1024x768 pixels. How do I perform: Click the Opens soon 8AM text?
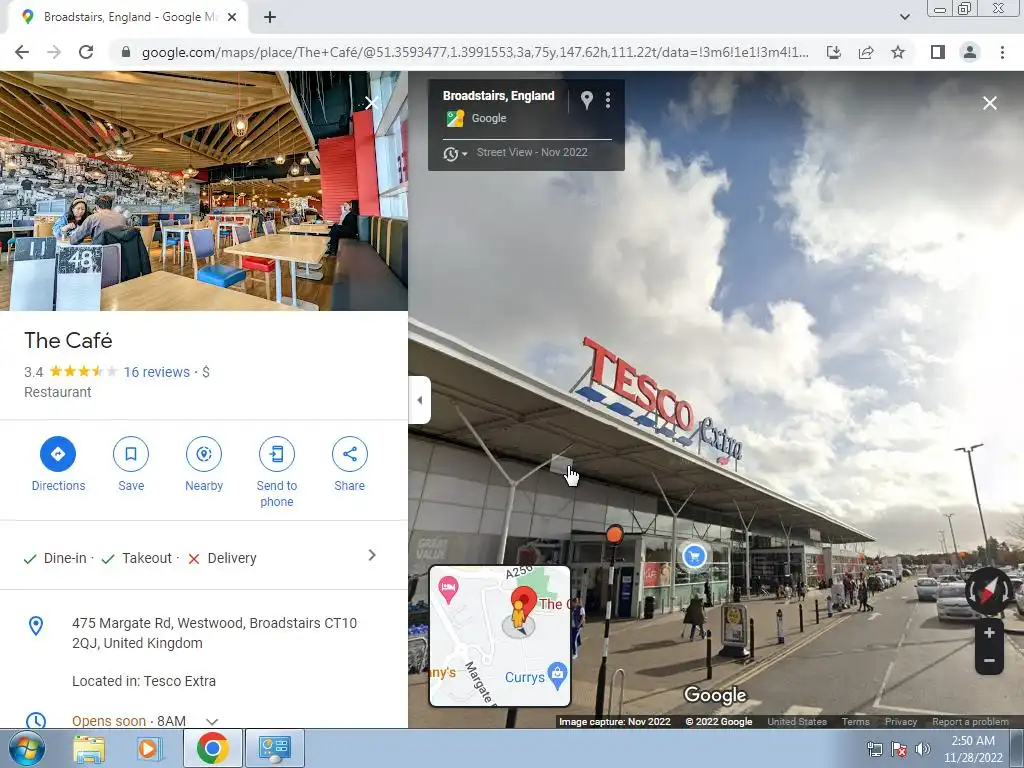(129, 721)
